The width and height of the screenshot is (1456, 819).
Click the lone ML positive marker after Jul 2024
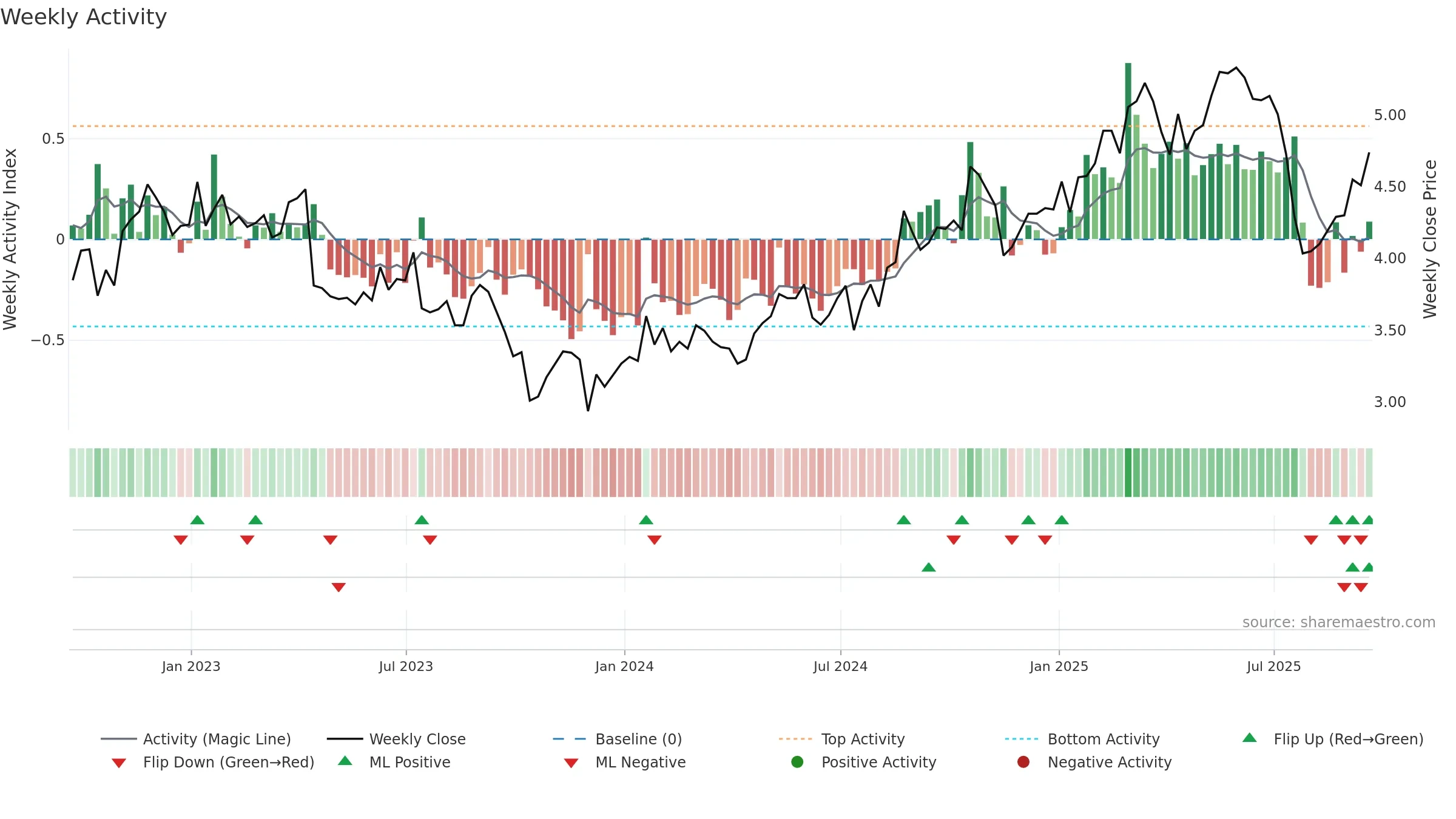(x=929, y=567)
